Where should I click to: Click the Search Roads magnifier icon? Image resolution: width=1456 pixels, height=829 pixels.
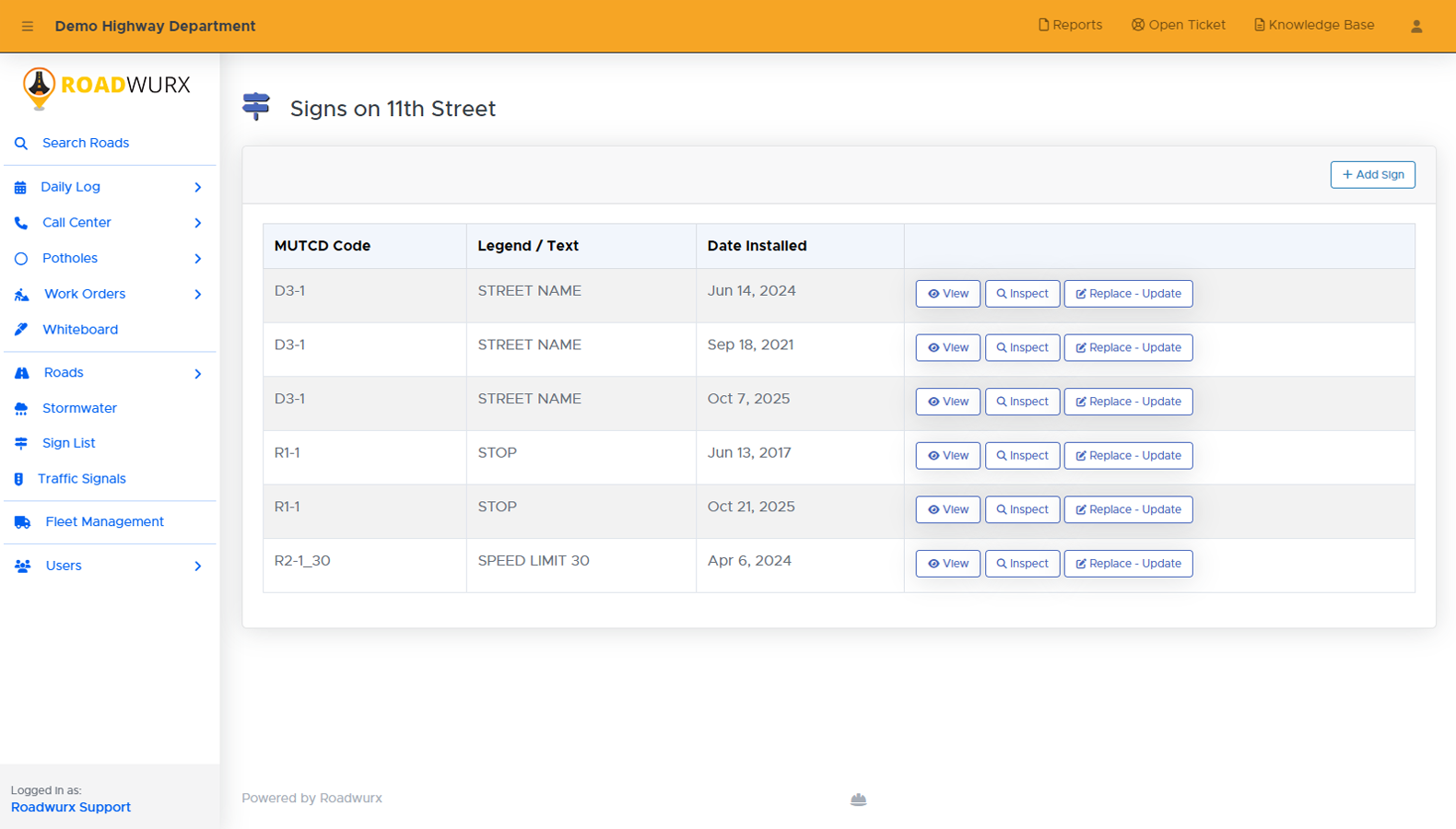tap(21, 144)
